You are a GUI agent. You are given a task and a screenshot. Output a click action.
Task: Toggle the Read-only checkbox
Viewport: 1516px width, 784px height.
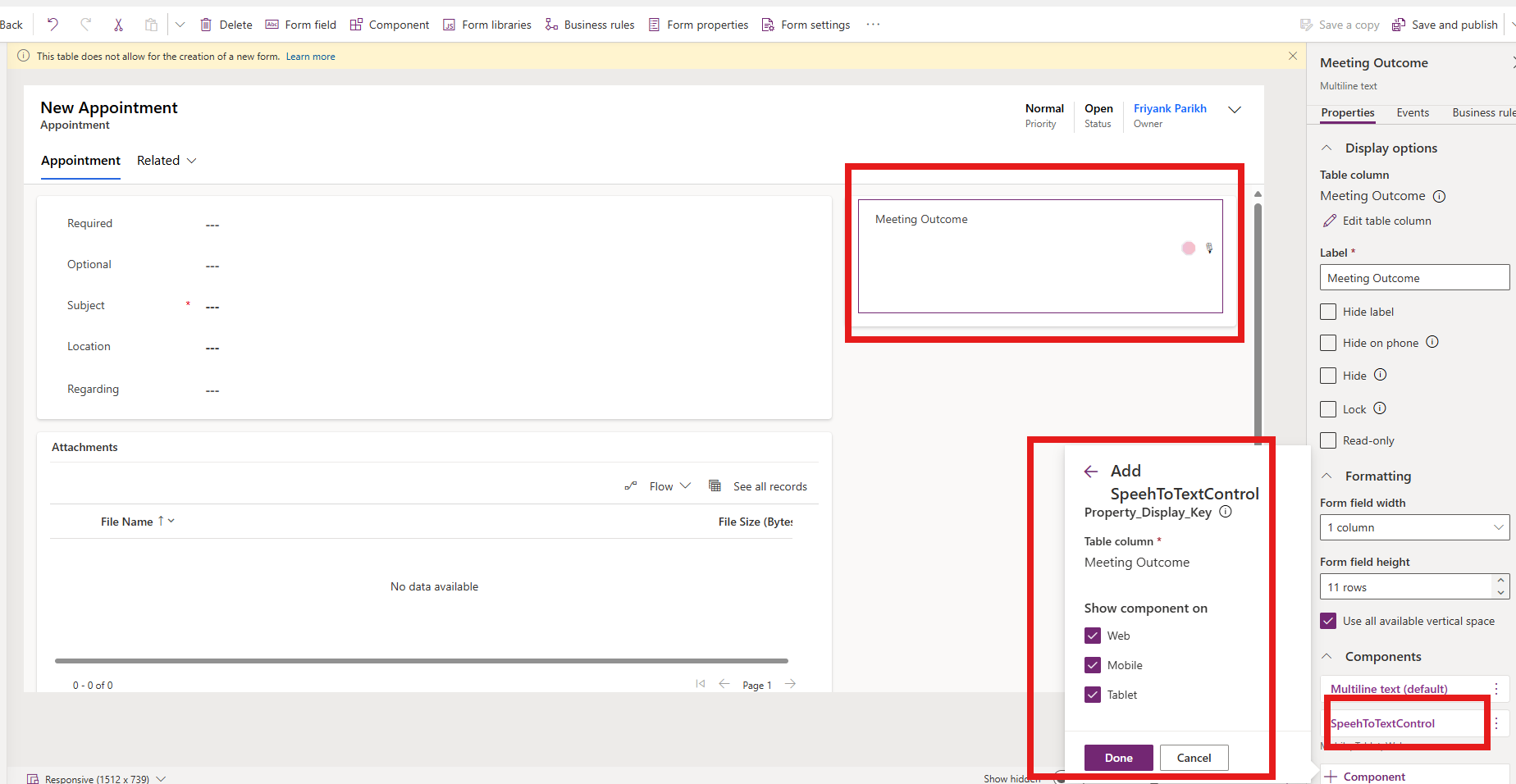coord(1328,440)
